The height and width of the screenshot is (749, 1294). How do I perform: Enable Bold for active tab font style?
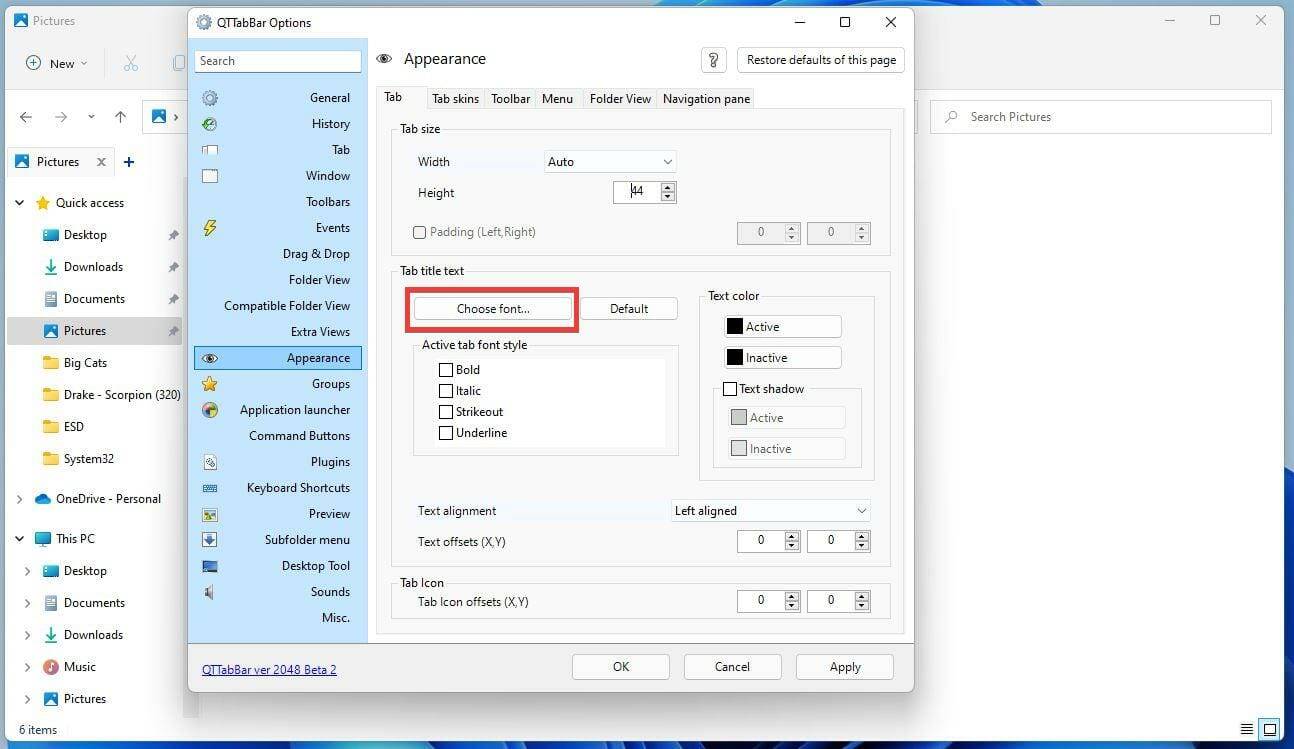pyautogui.click(x=446, y=369)
